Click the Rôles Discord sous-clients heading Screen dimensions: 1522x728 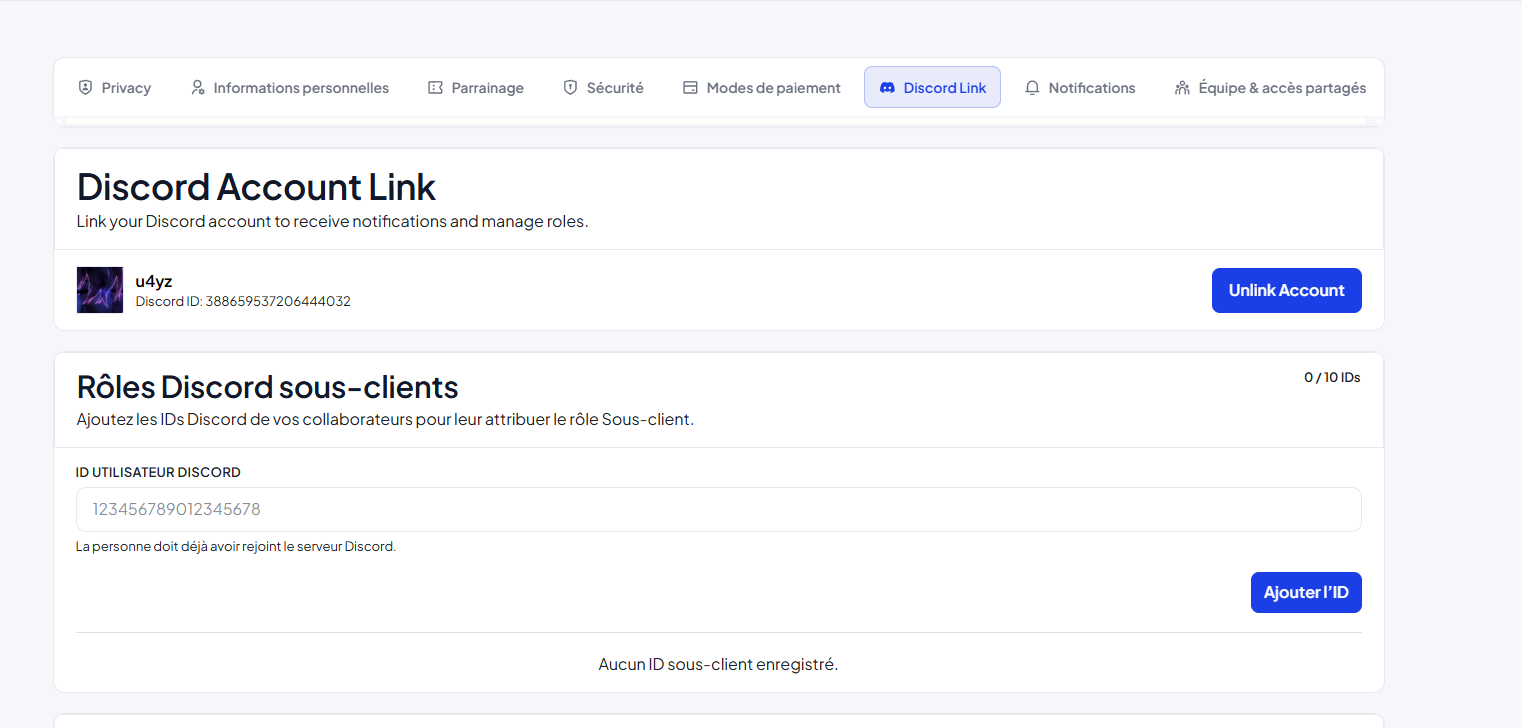268,386
